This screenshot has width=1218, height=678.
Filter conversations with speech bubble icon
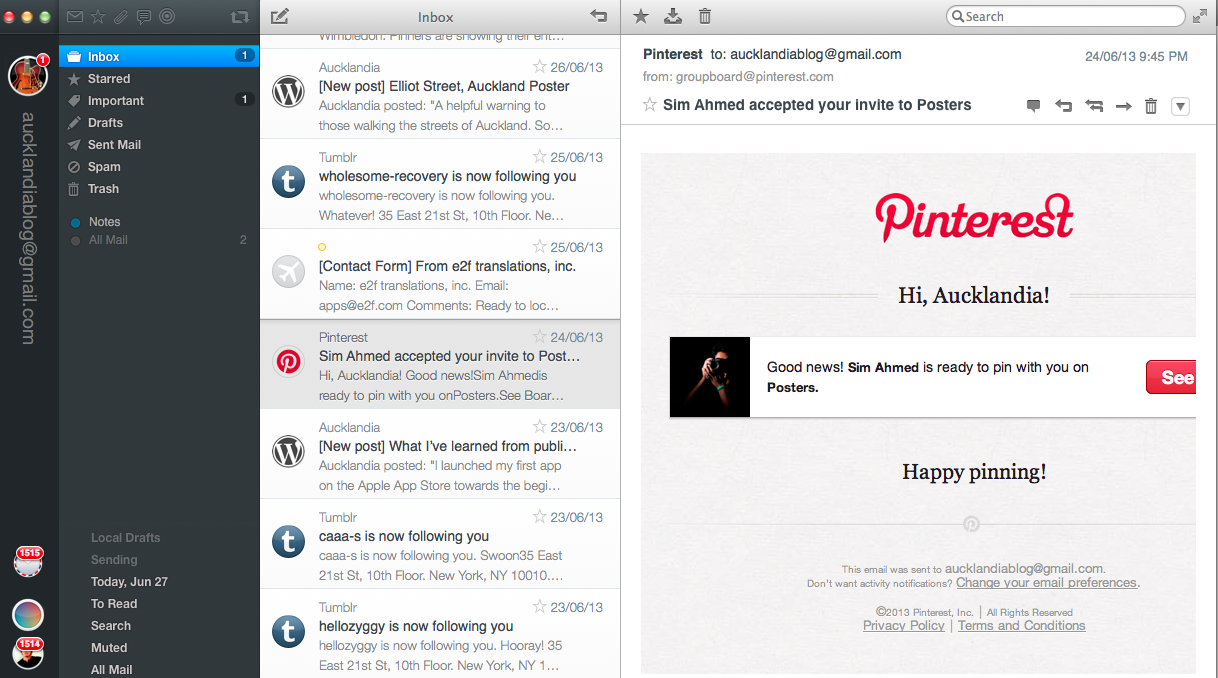pyautogui.click(x=144, y=17)
